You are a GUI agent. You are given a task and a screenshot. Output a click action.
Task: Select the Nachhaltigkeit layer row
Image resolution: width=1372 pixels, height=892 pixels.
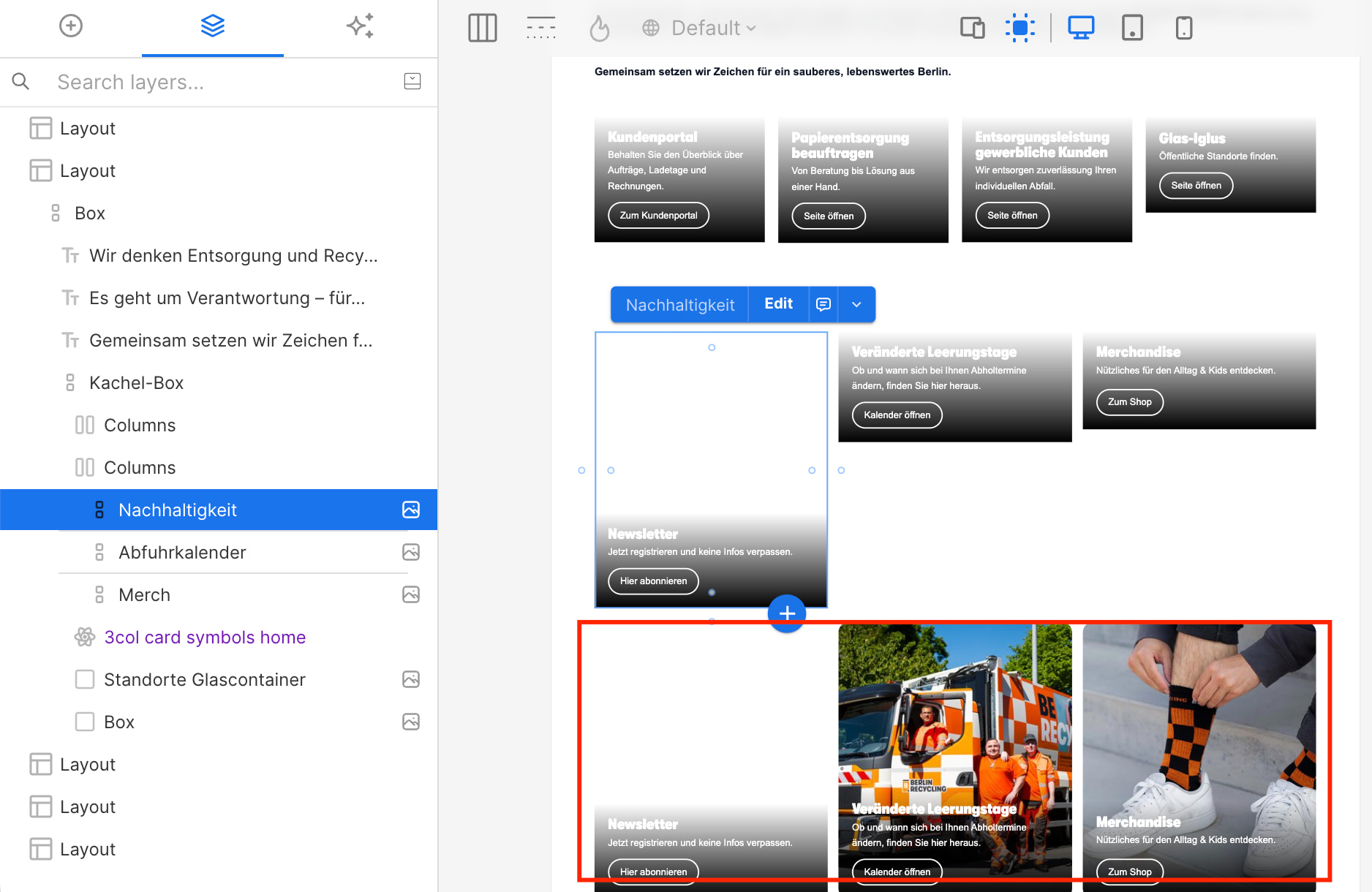click(x=219, y=510)
